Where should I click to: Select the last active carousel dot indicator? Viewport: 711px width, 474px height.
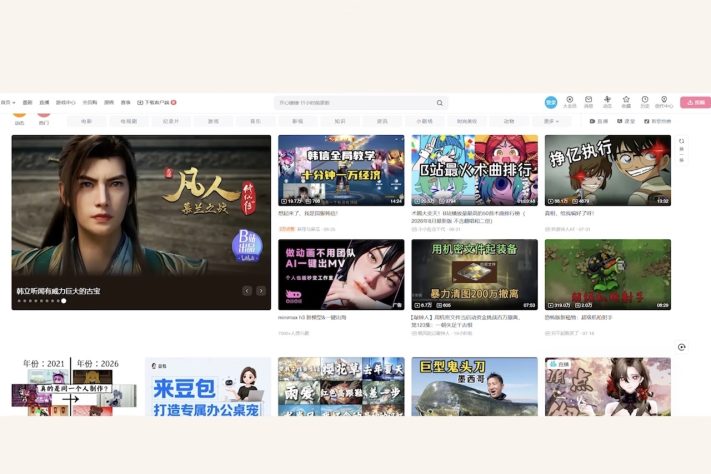(x=64, y=301)
